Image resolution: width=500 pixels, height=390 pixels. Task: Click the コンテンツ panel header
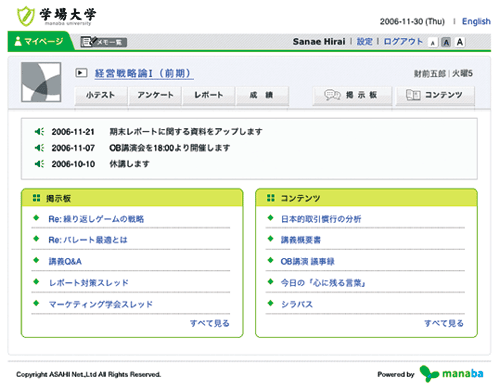(366, 198)
